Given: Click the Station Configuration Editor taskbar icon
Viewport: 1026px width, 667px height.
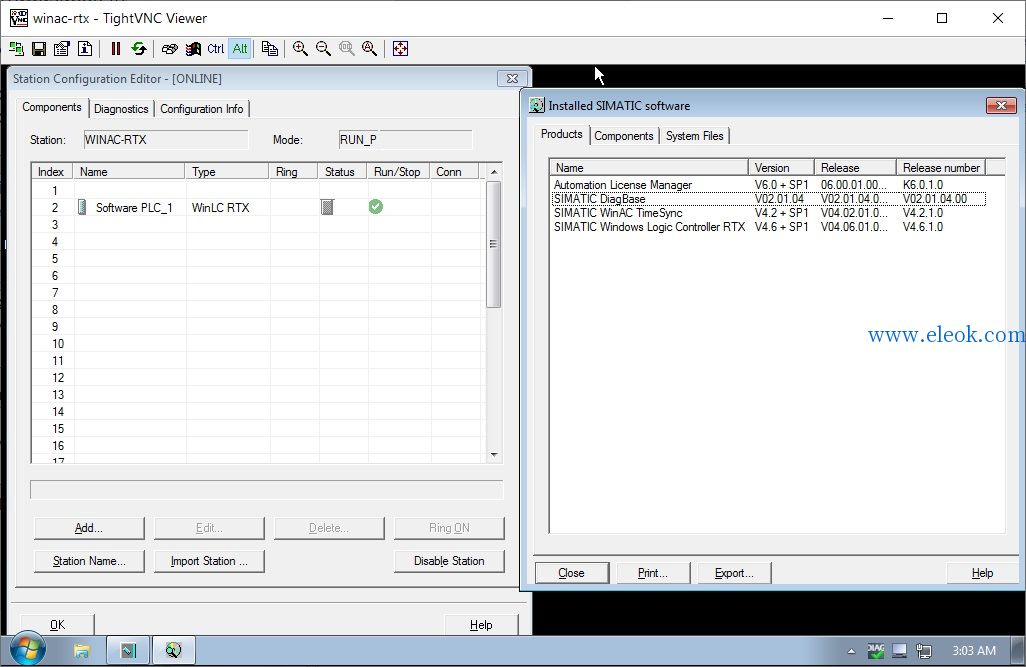Looking at the screenshot, I should pos(128,651).
